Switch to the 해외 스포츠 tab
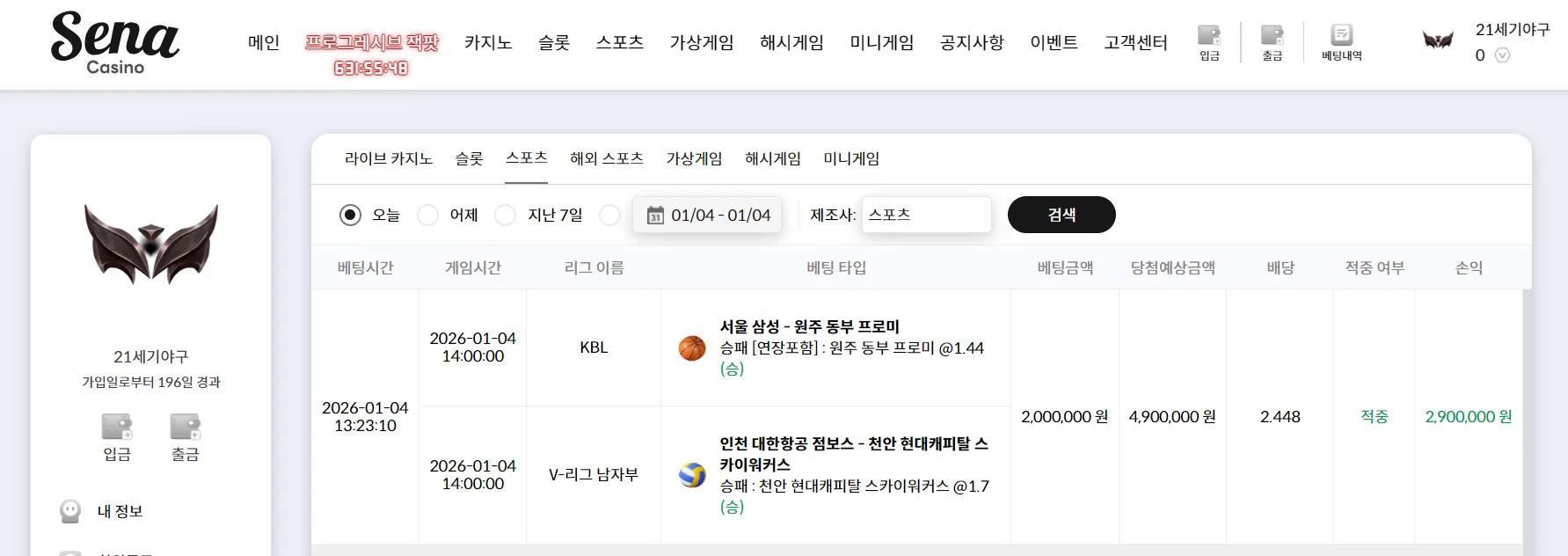Screen dimensions: 1568x556 click(x=607, y=158)
